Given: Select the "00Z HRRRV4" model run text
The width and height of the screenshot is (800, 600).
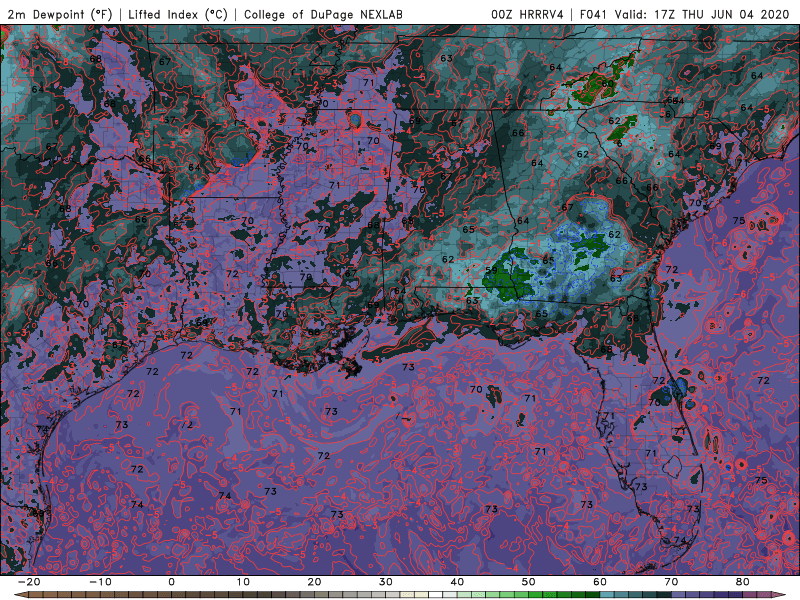Looking at the screenshot, I should (x=527, y=14).
